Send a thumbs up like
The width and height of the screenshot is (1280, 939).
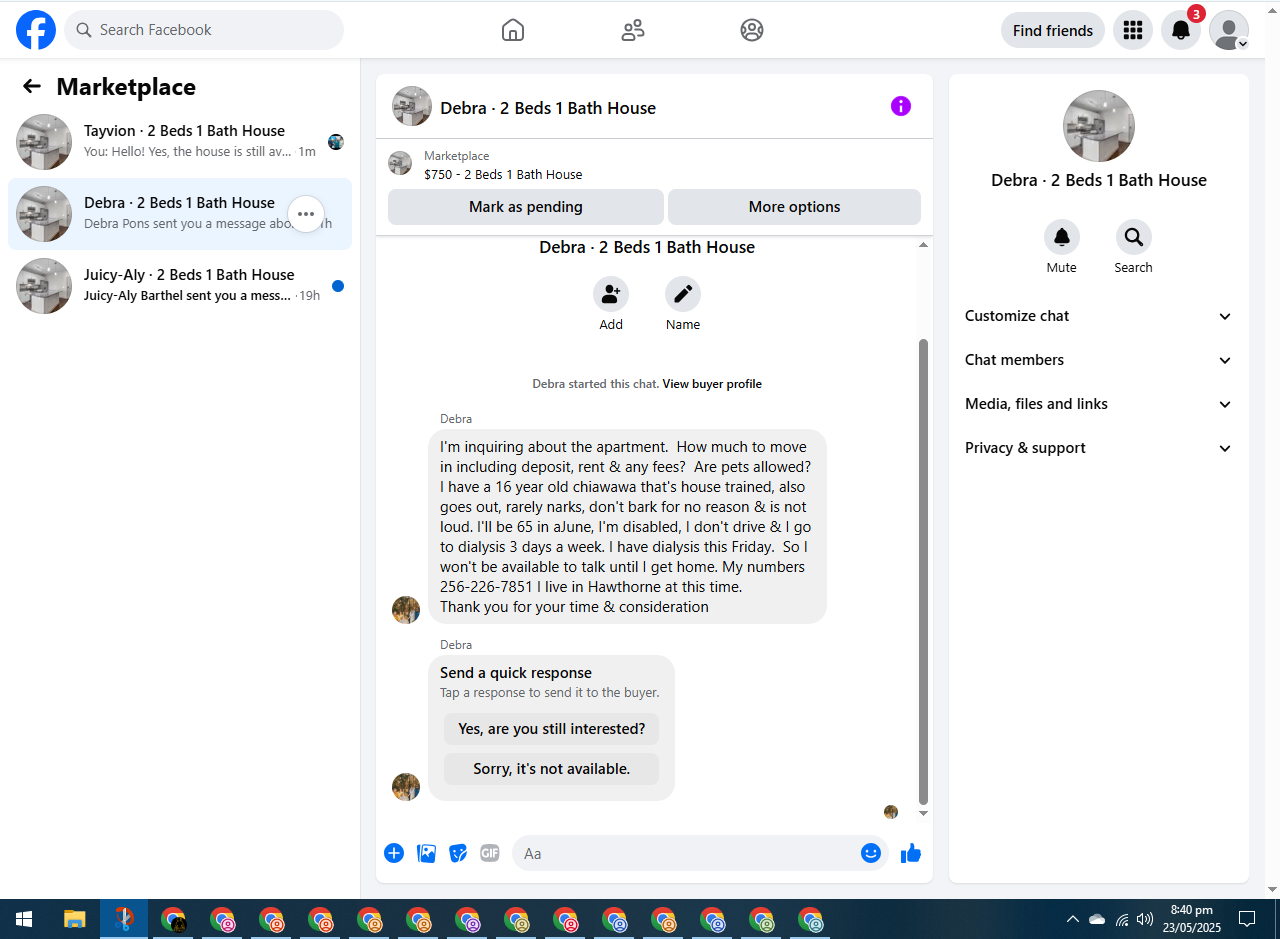point(911,853)
